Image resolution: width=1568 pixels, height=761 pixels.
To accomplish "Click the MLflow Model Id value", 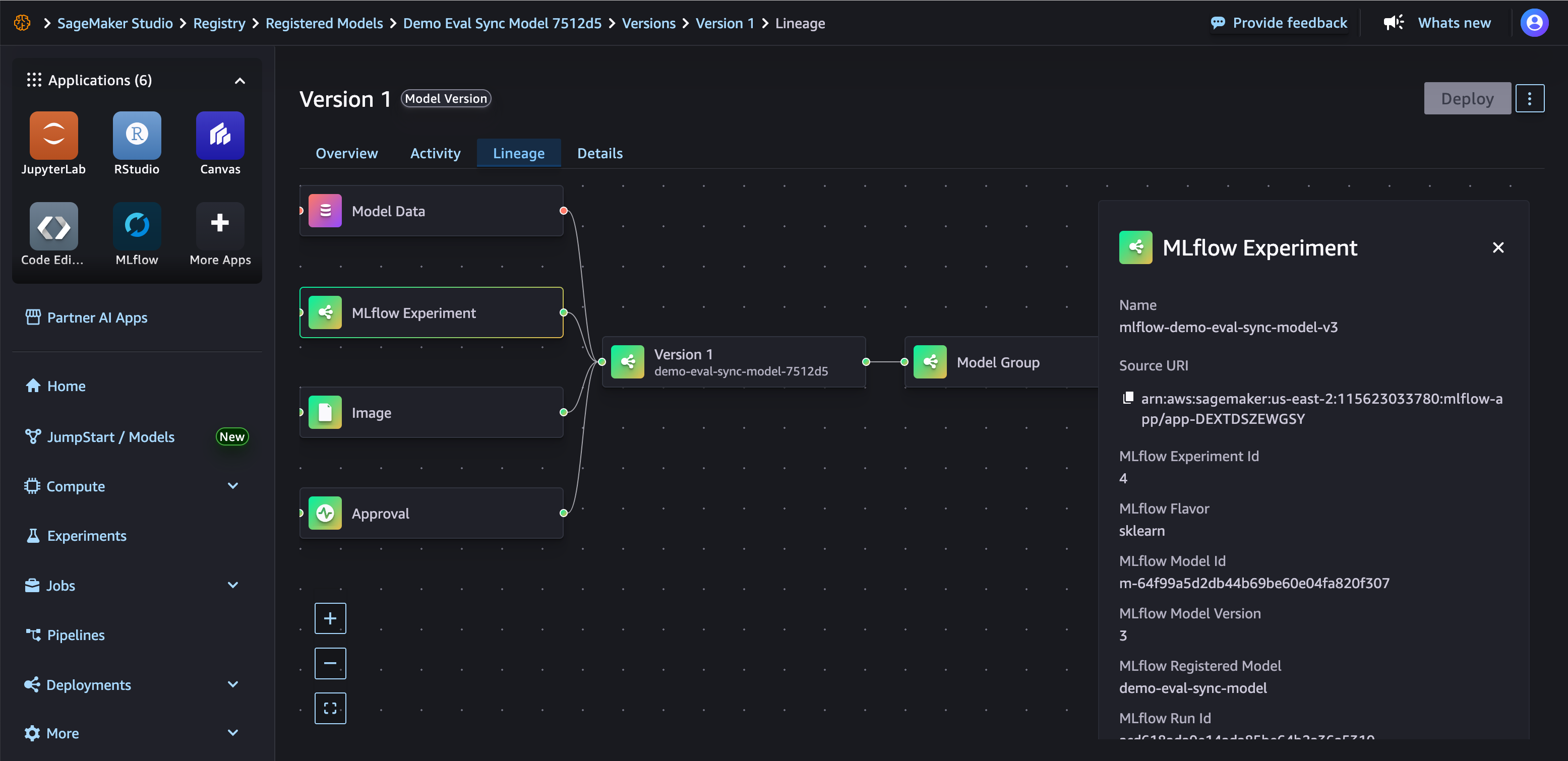I will point(1254,583).
